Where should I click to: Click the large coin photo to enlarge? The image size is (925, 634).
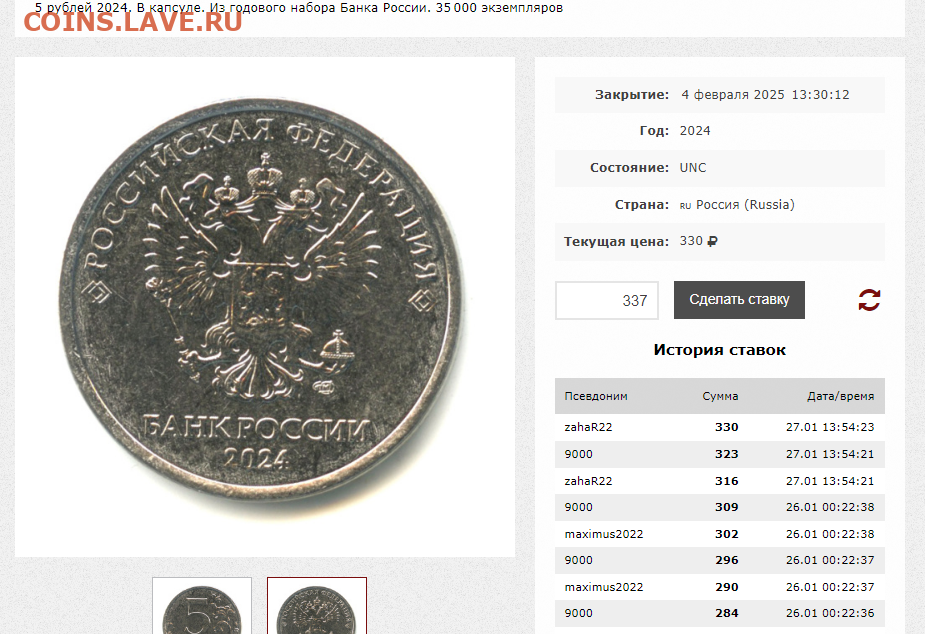coord(265,307)
